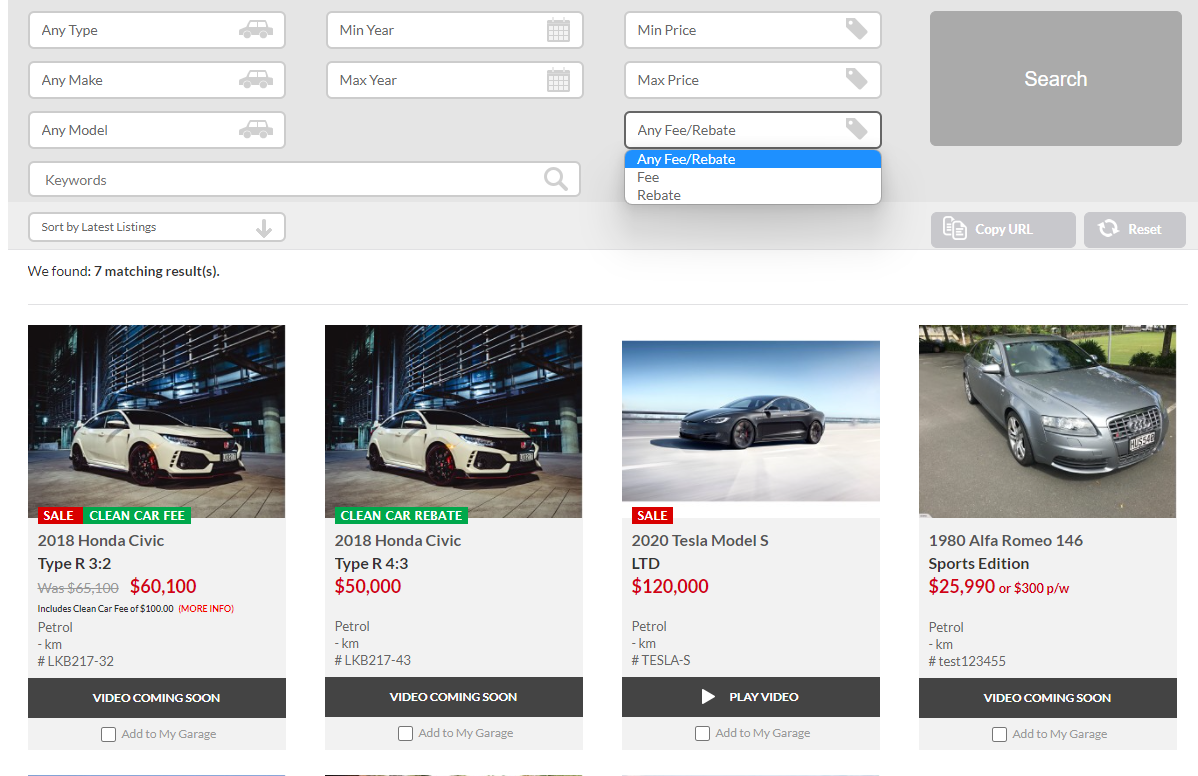This screenshot has height=776, width=1198.
Task: Click VIDEO COMING SOON on Civic Type R 4:3
Action: [454, 697]
